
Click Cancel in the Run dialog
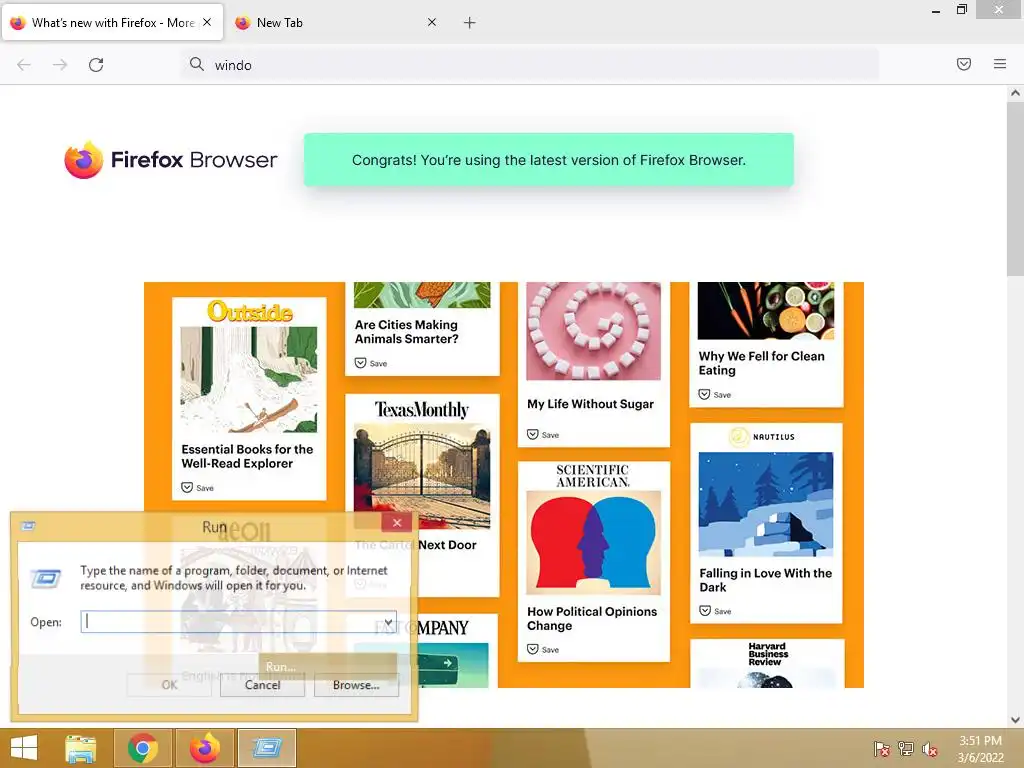point(263,685)
